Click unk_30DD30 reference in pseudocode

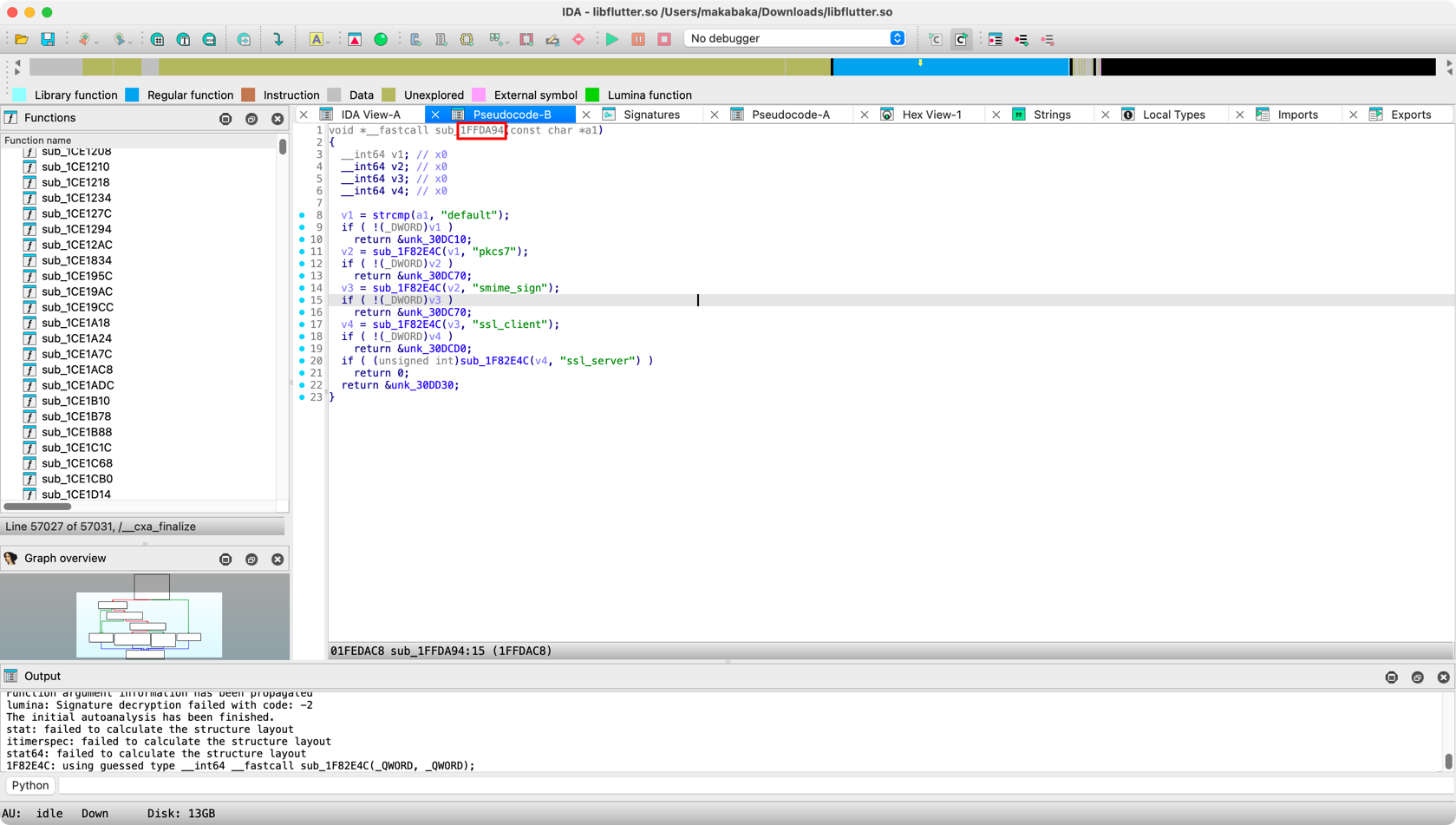coord(421,385)
